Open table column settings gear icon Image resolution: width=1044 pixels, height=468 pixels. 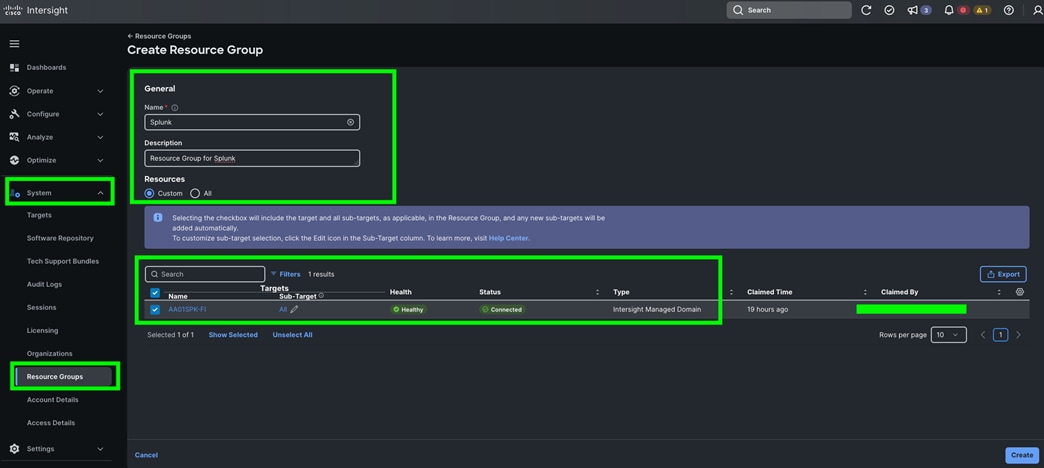1019,292
